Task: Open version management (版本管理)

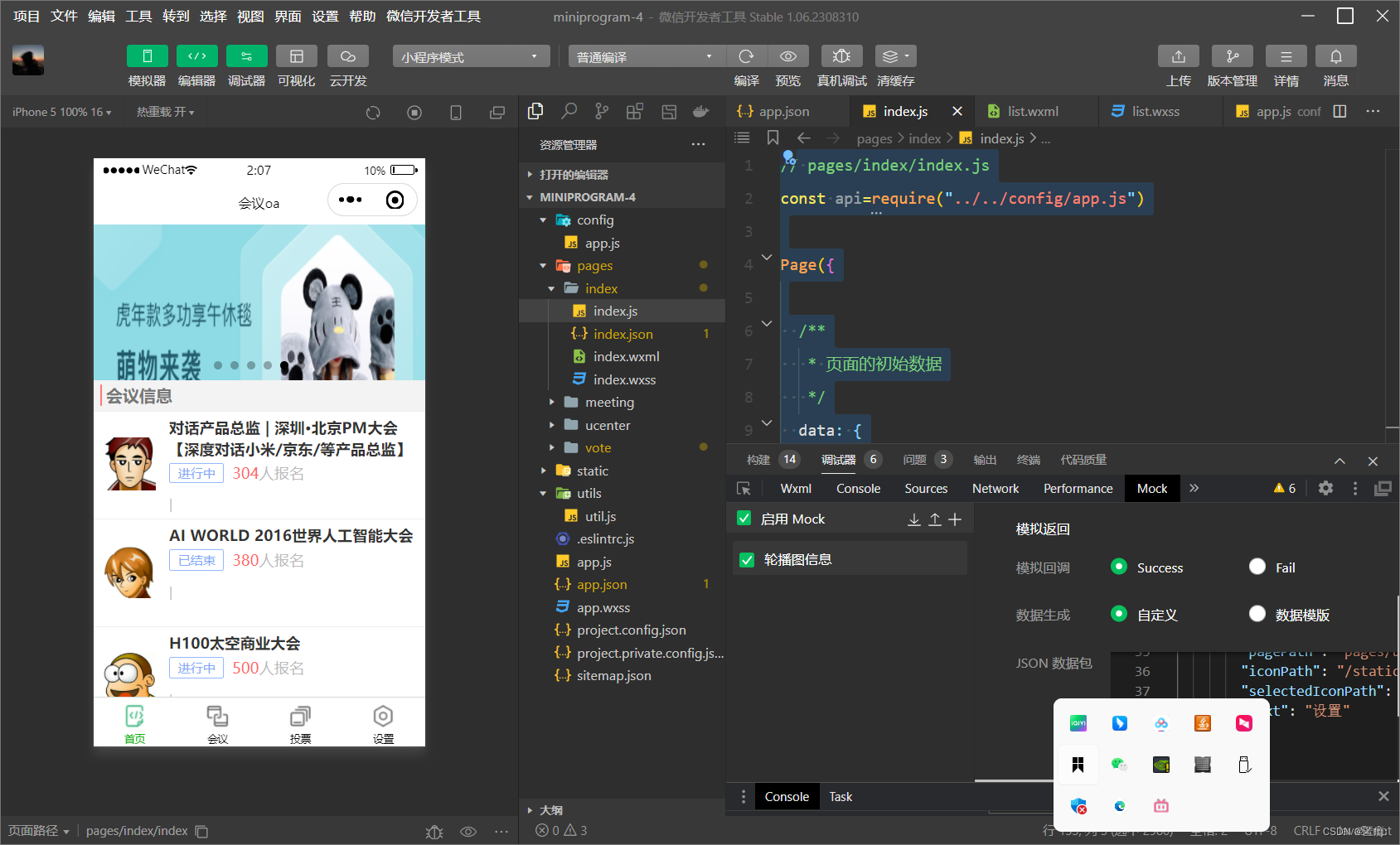Action: pyautogui.click(x=1232, y=56)
